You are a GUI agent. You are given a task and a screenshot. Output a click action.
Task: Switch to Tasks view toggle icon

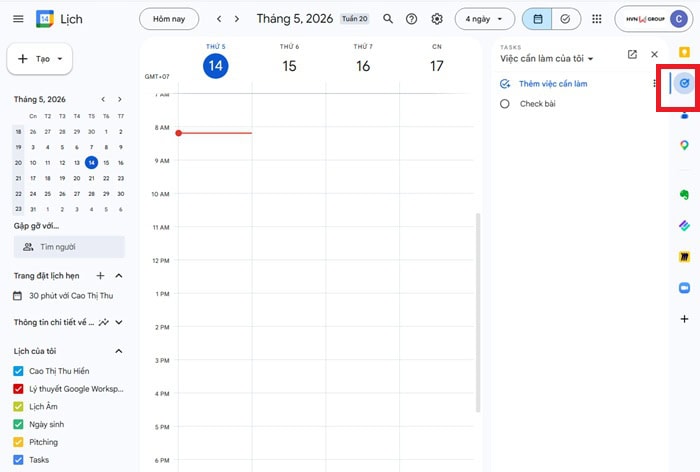click(x=566, y=19)
